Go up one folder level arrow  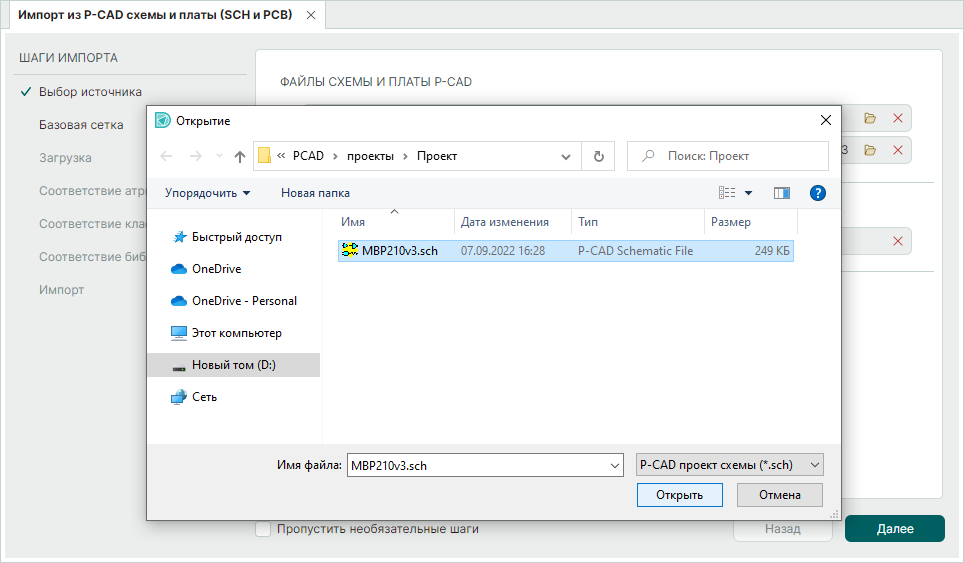240,156
